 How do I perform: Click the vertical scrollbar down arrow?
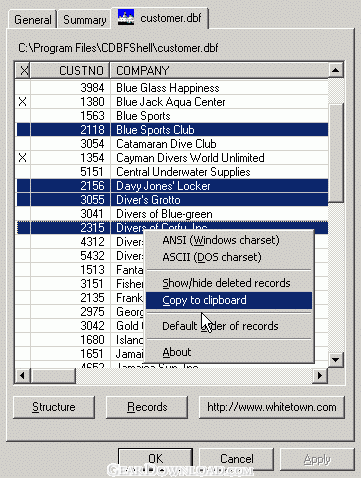(x=336, y=359)
